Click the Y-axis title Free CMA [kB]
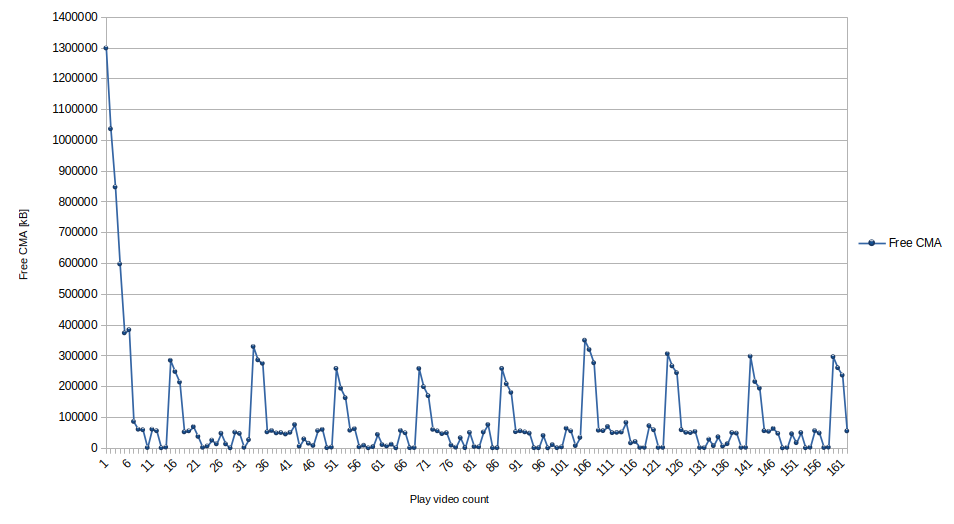Screen dimensions: 954x524 tap(24, 244)
